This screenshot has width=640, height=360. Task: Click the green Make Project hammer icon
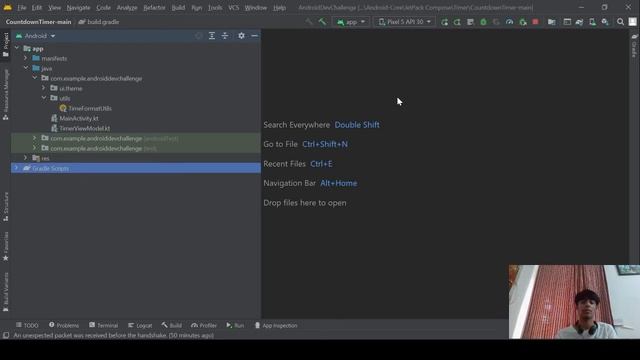coord(322,22)
